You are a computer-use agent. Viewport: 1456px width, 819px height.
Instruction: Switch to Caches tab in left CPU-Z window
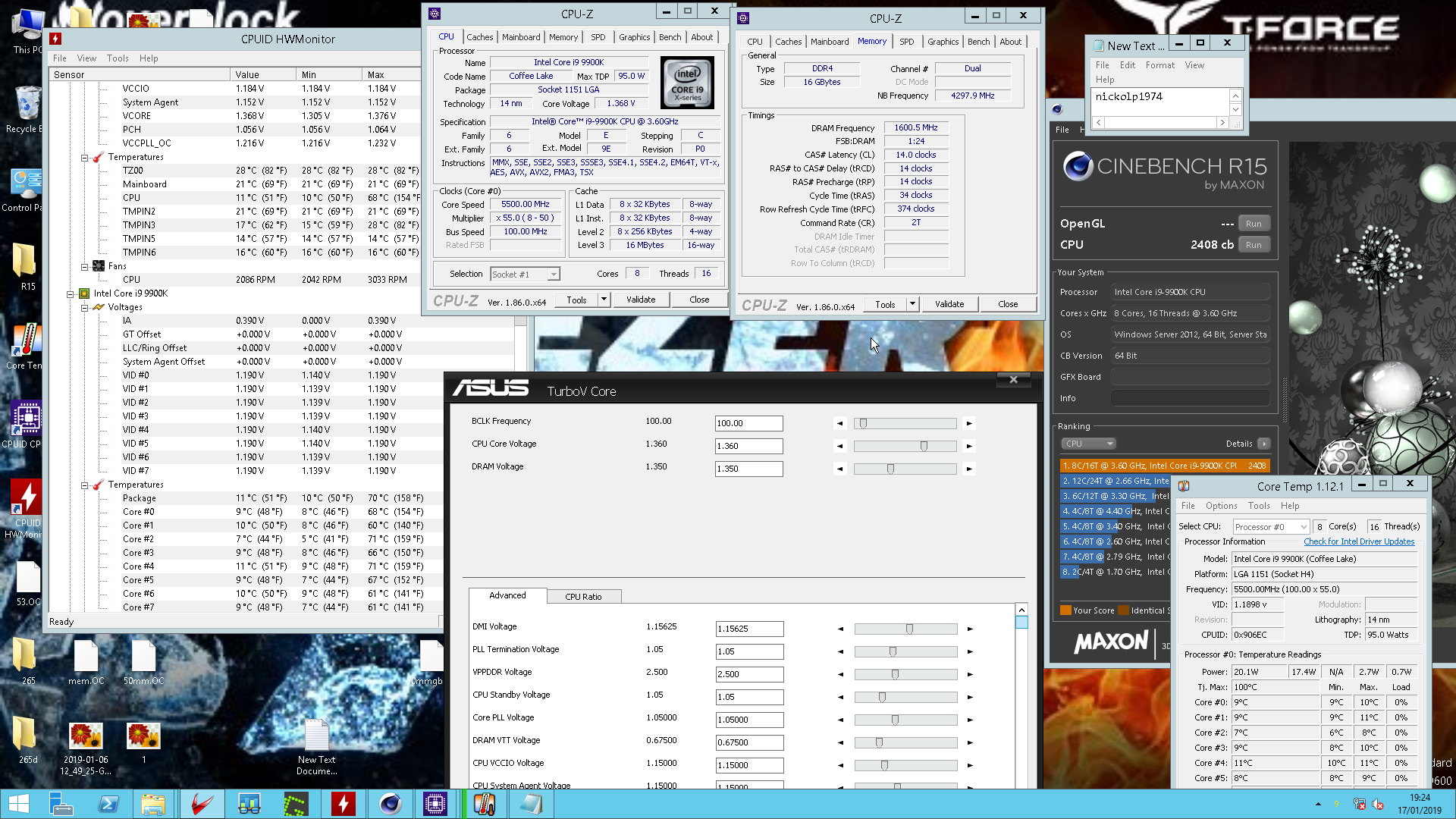tap(479, 37)
